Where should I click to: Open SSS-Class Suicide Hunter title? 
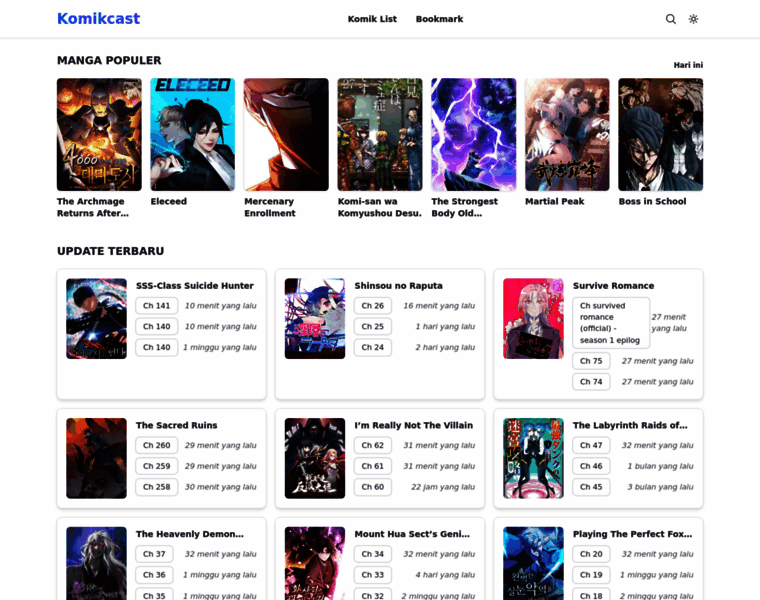coord(195,285)
